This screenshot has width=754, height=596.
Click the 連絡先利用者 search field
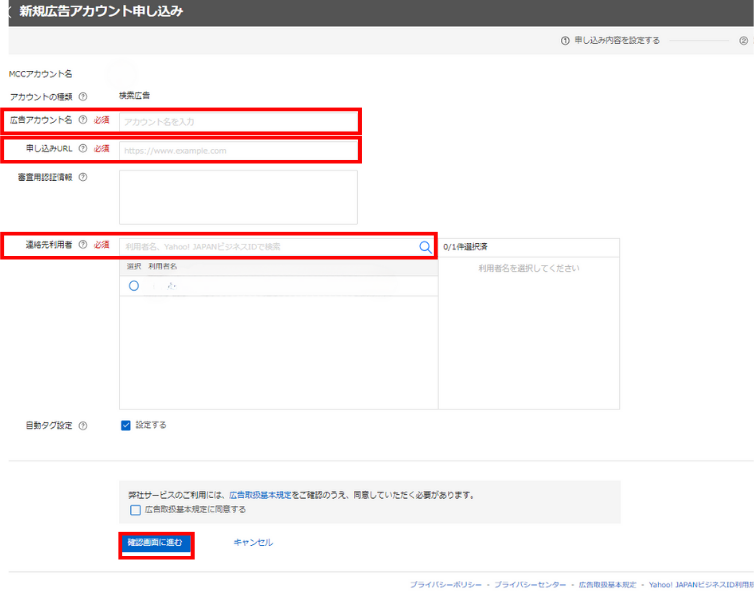(x=266, y=246)
